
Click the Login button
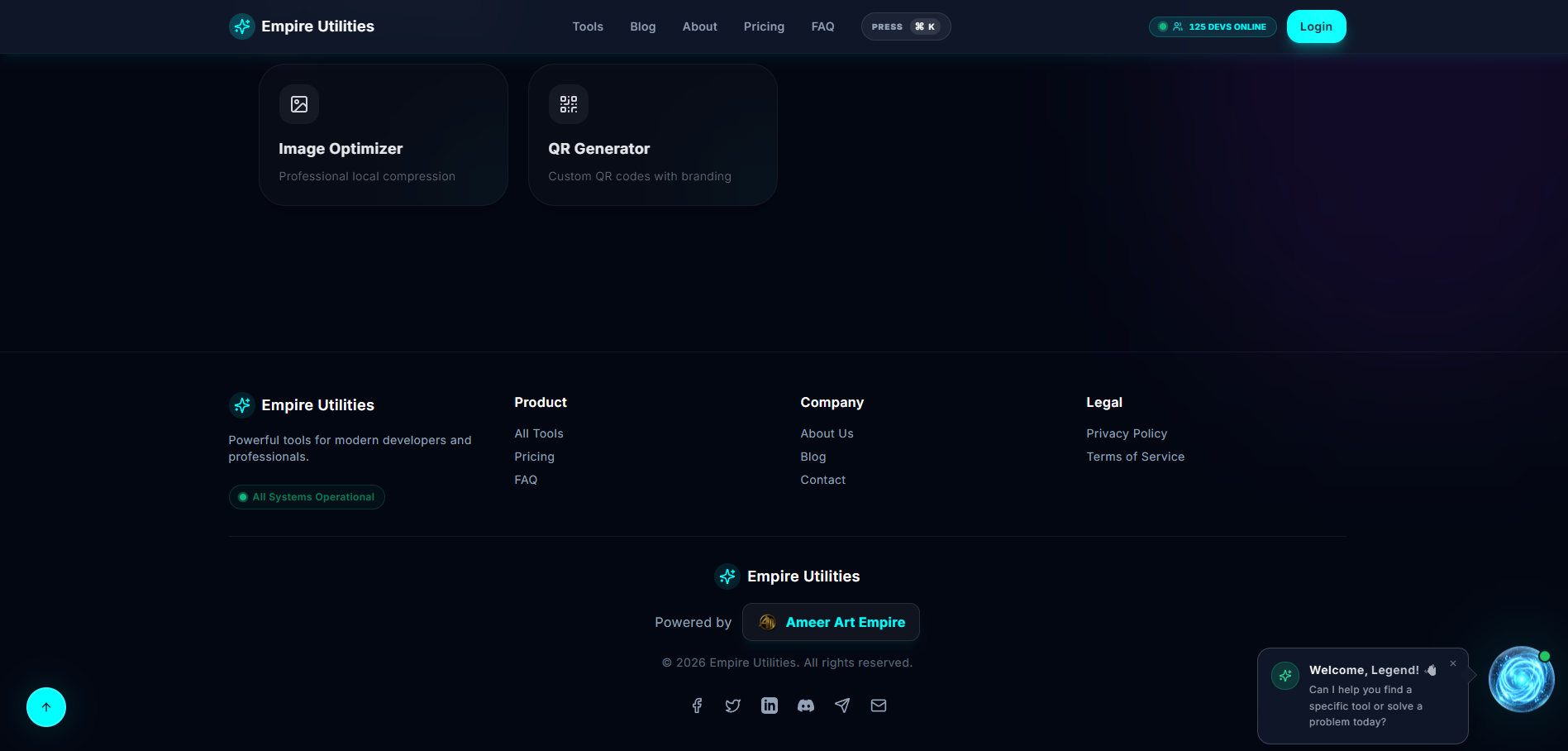pyautogui.click(x=1316, y=26)
